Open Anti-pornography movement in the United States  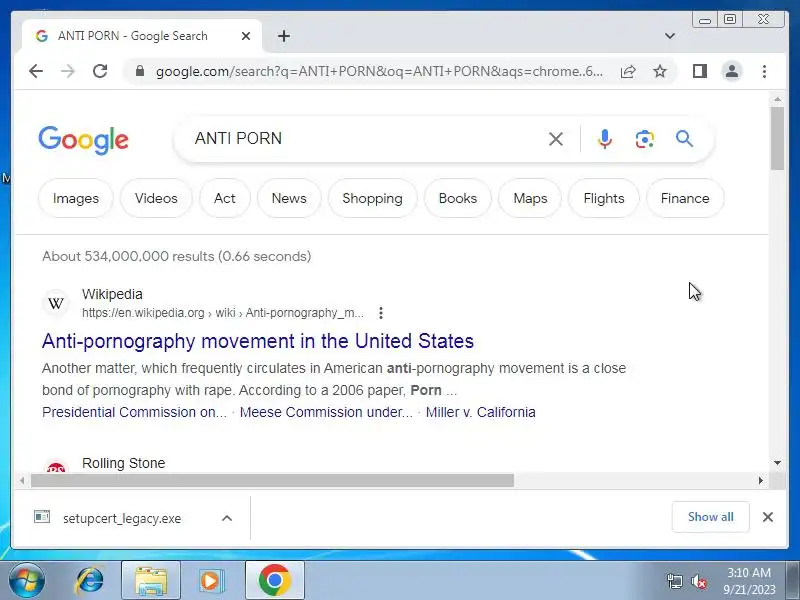coord(258,341)
